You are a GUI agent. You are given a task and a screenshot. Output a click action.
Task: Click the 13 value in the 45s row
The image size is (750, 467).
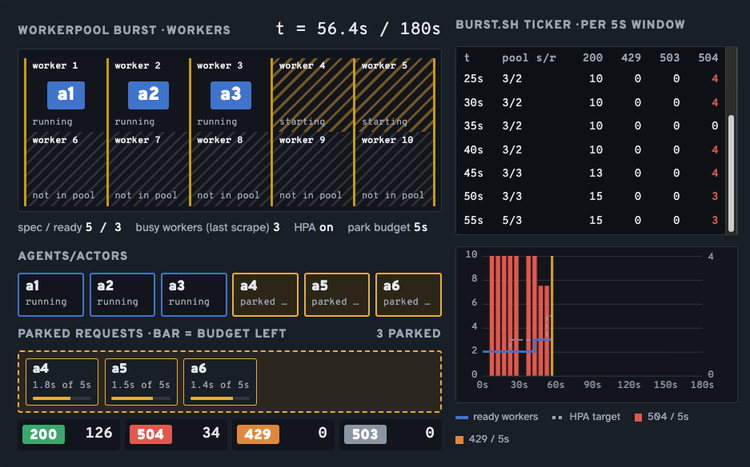point(596,173)
